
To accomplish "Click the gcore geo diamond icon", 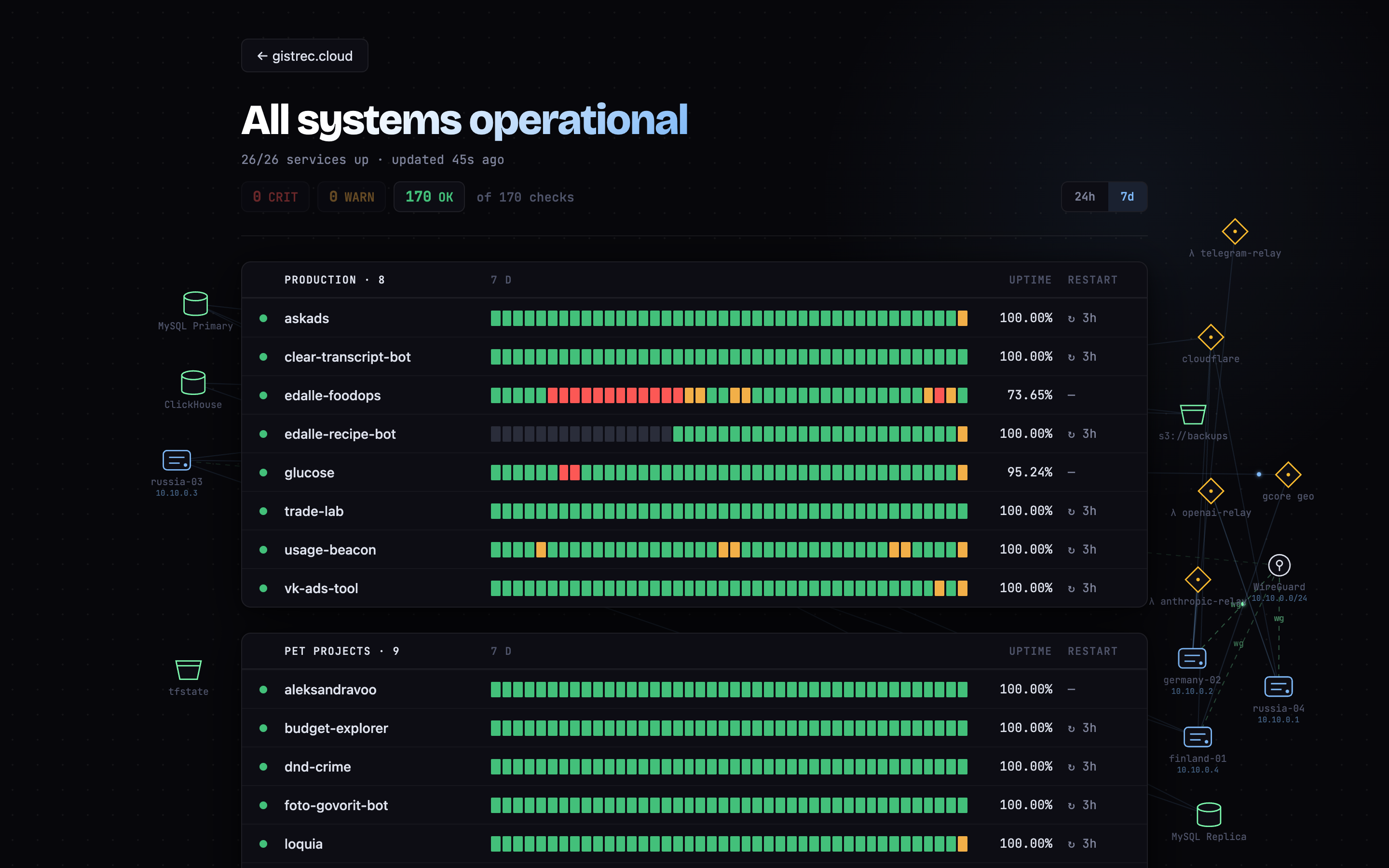I will tap(1288, 475).
